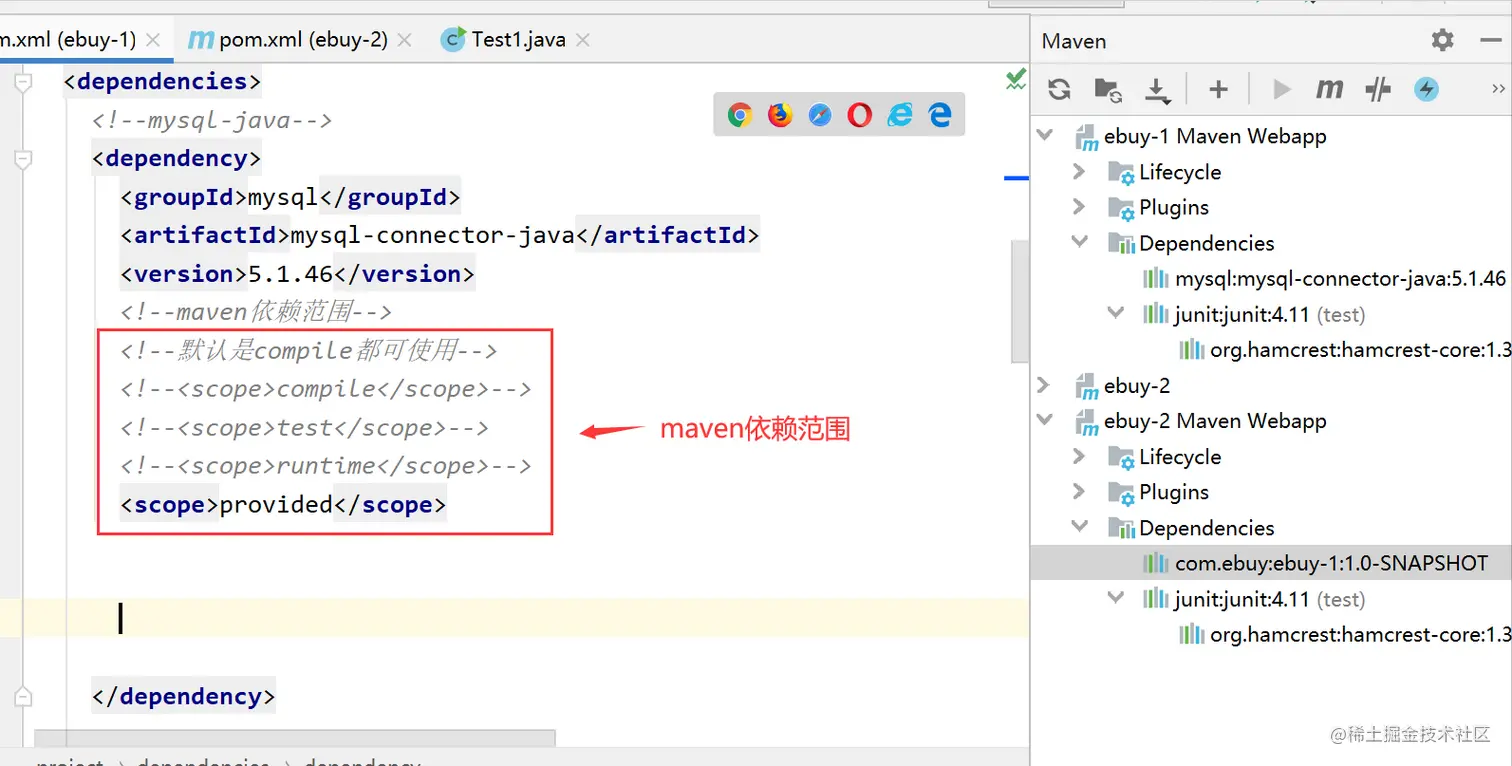Click the commented scope test line

tap(304, 428)
